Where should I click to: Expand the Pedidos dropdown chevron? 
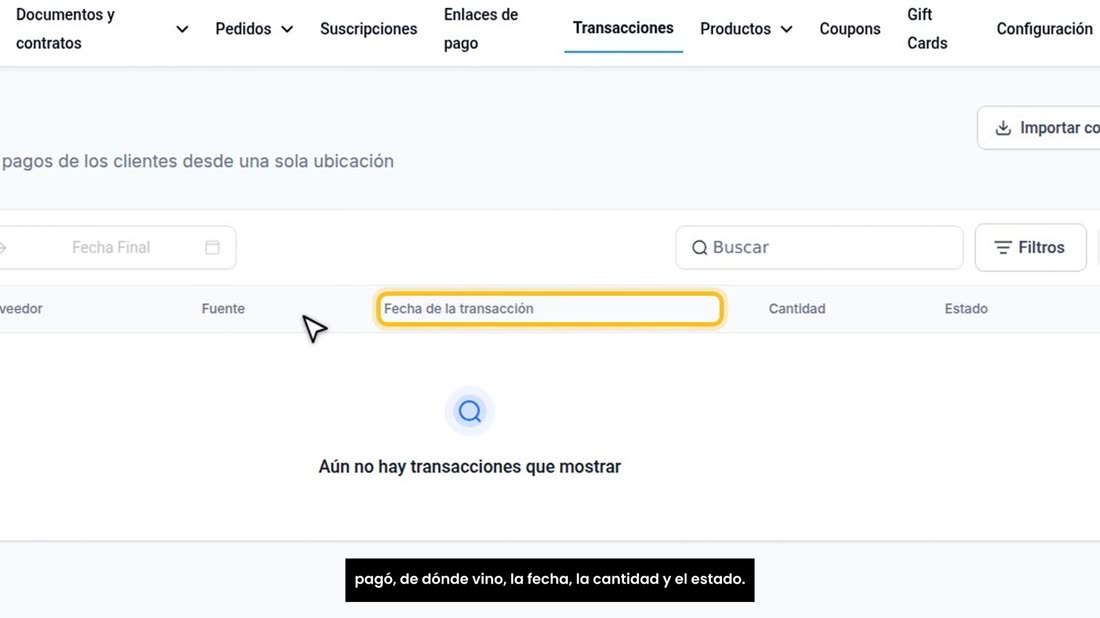pos(287,29)
